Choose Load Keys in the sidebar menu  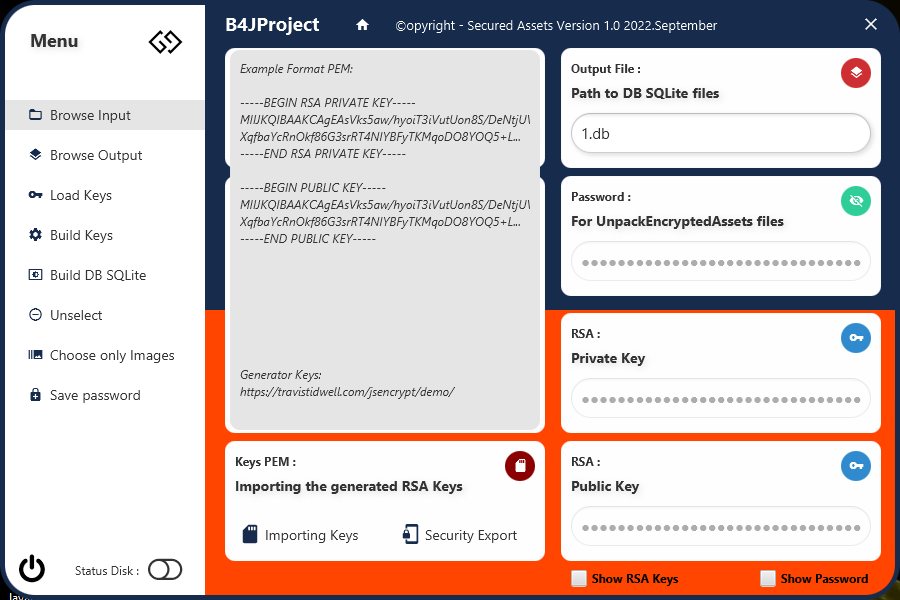coord(81,195)
